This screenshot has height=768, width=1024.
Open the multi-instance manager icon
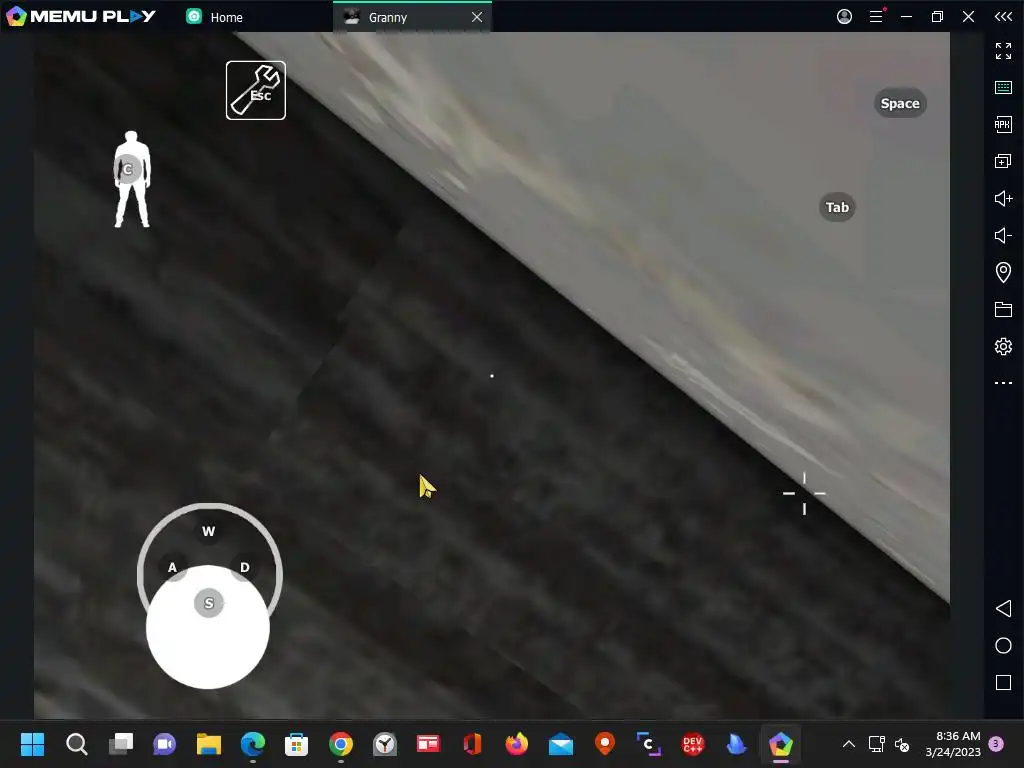click(1003, 161)
